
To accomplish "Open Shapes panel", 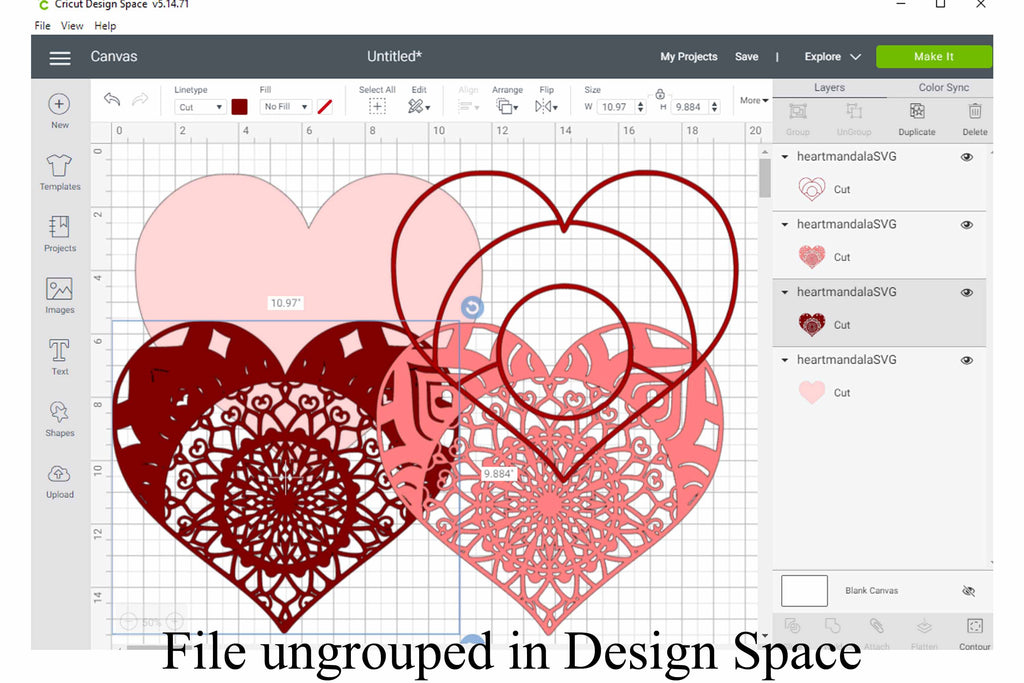I will pyautogui.click(x=59, y=419).
